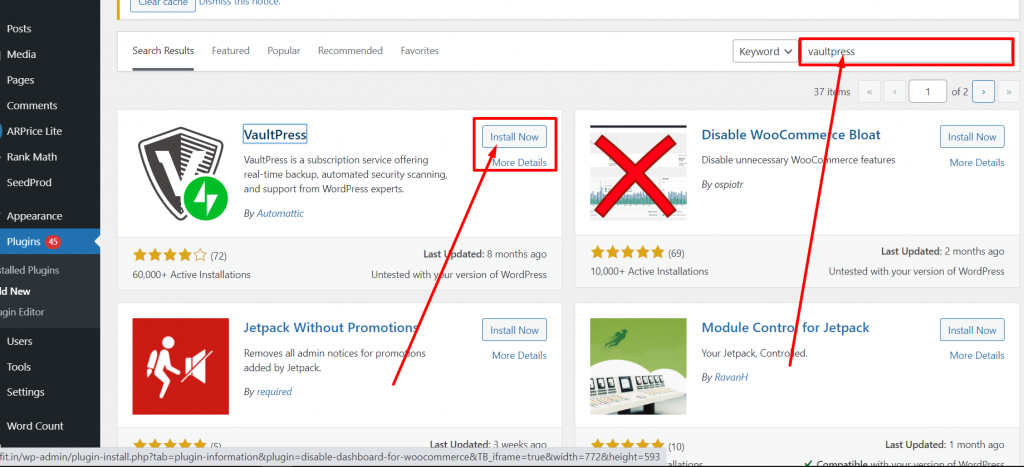Switch to Popular tab

pyautogui.click(x=284, y=50)
